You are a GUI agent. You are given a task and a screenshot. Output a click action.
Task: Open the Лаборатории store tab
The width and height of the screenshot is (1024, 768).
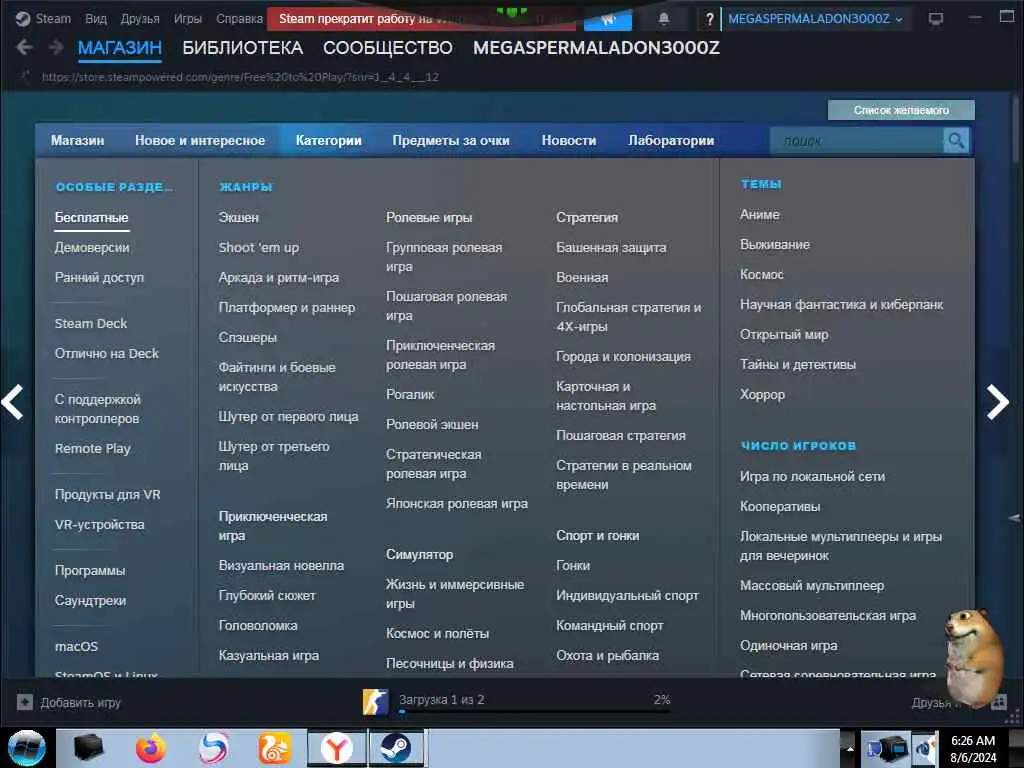[x=671, y=140]
